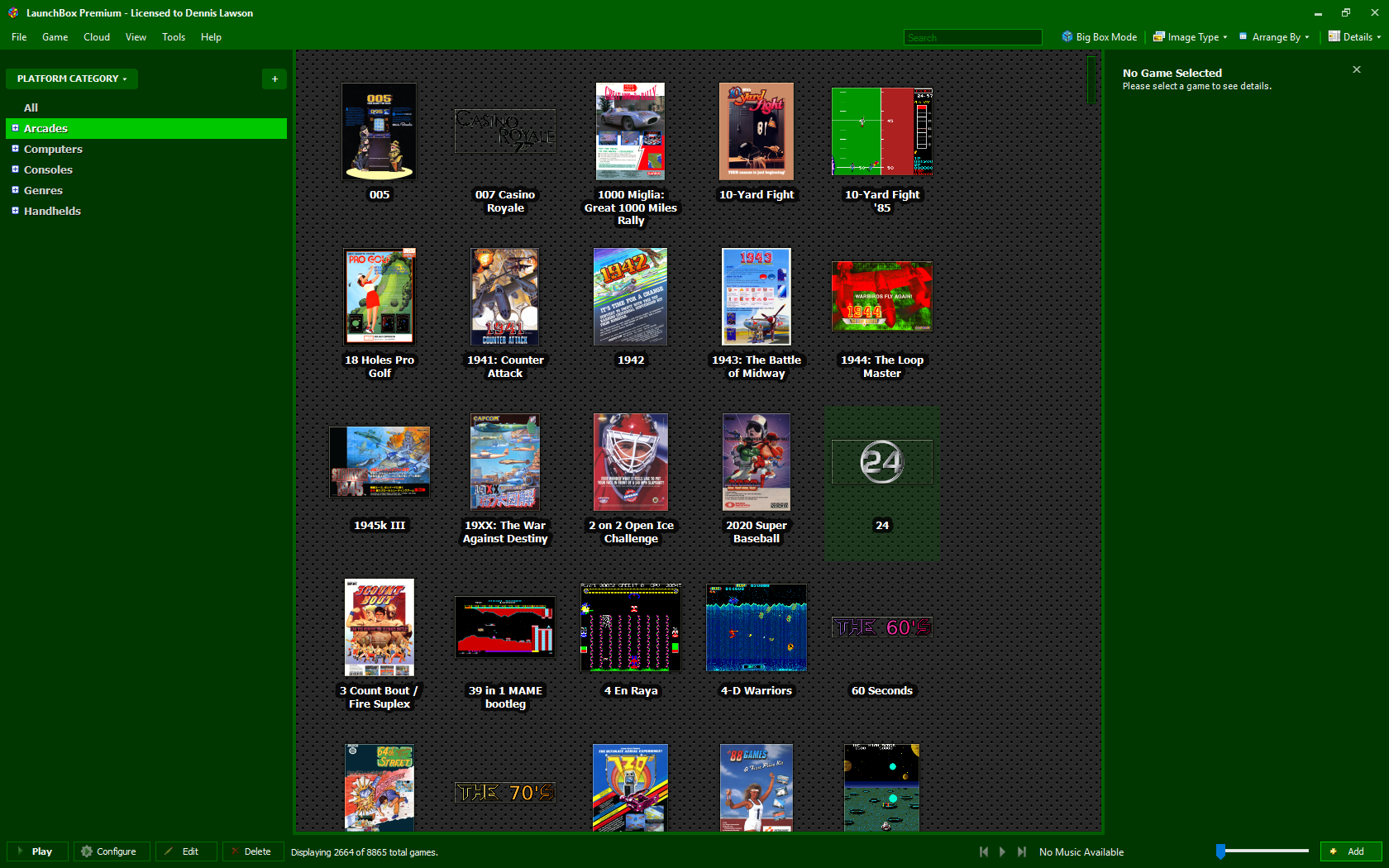Click the Play button
Screen dimensions: 1389x868
[36, 851]
